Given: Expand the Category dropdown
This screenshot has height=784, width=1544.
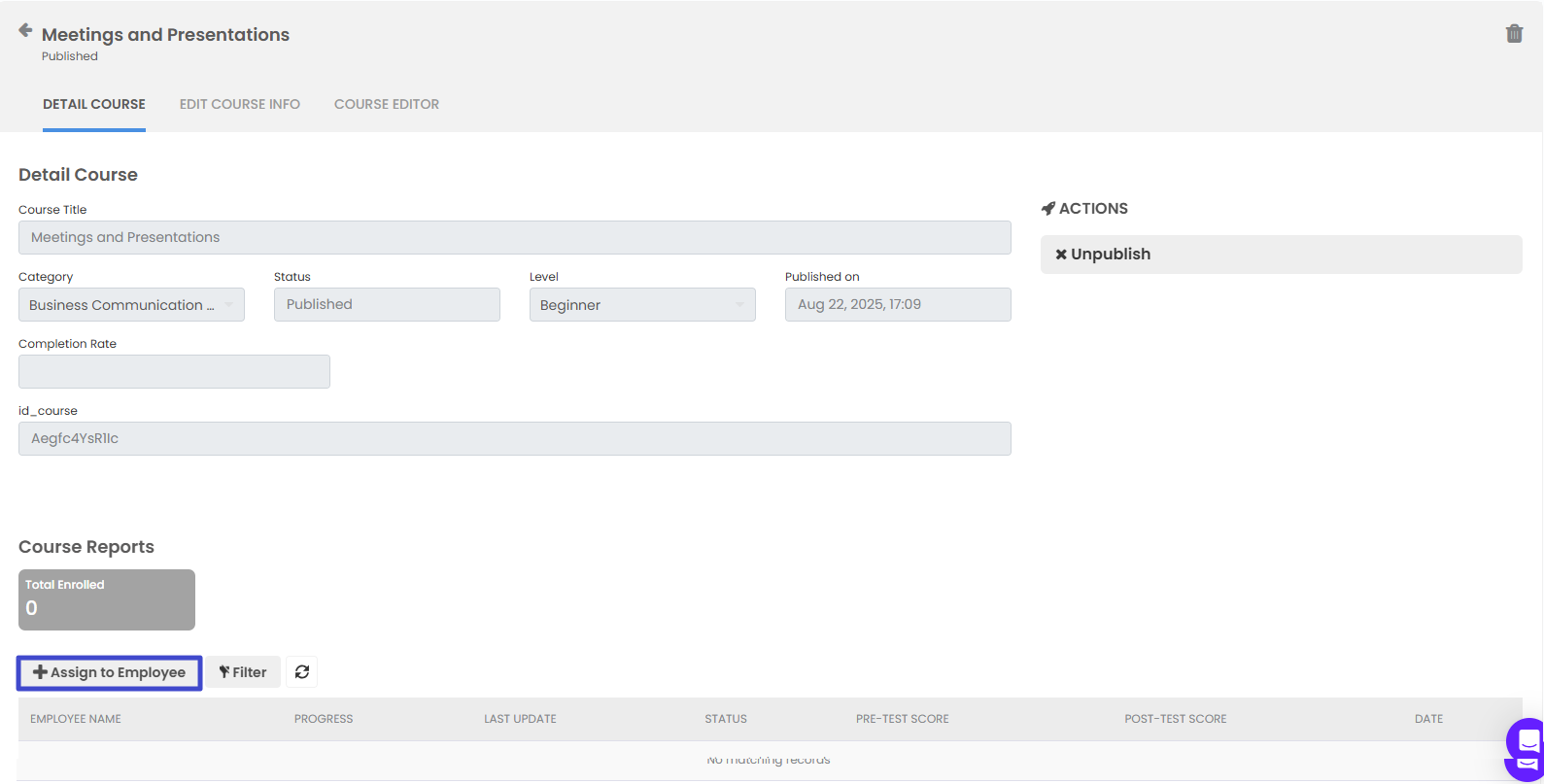Looking at the screenshot, I should (x=131, y=305).
